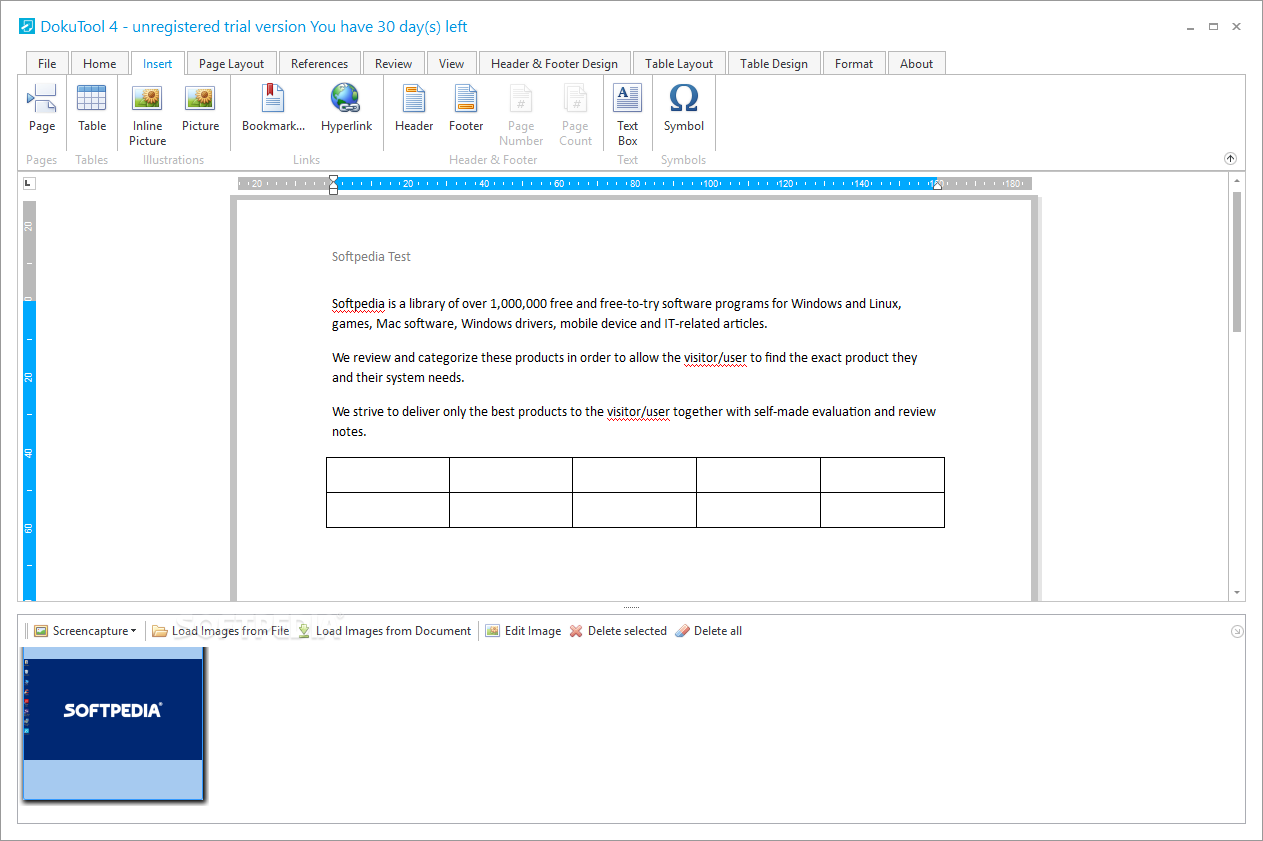Open Edit Image tool
The image size is (1263, 841).
[523, 631]
